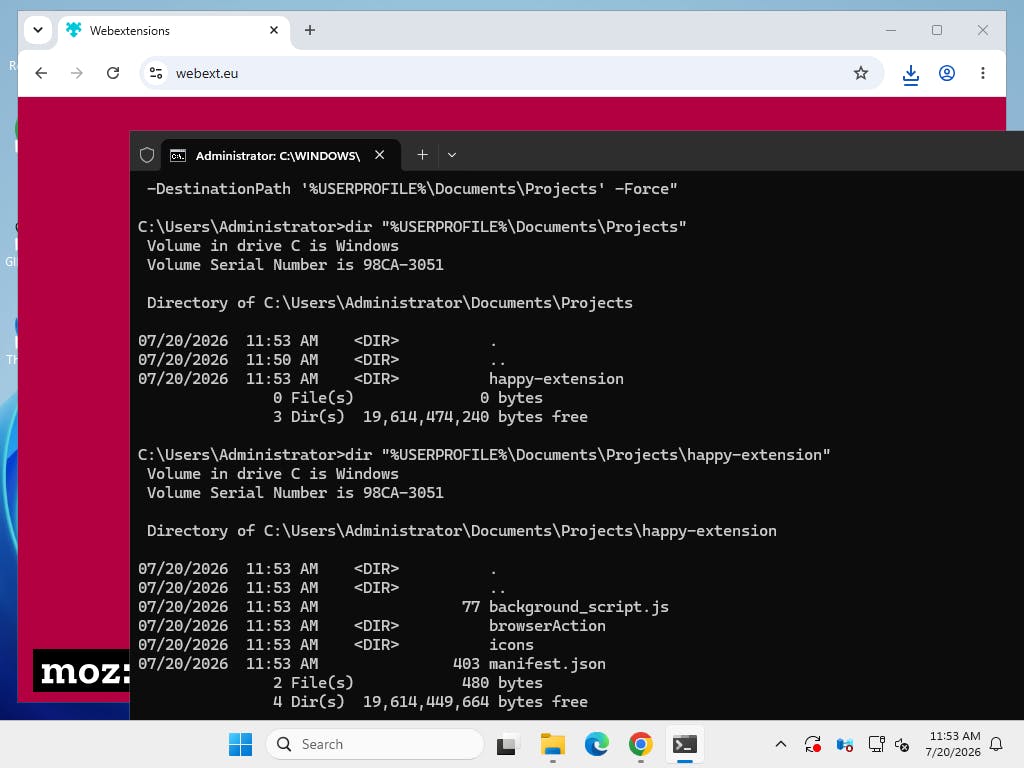Viewport: 1024px width, 768px height.
Task: Click the blue app tray icon with badge
Action: click(x=844, y=744)
